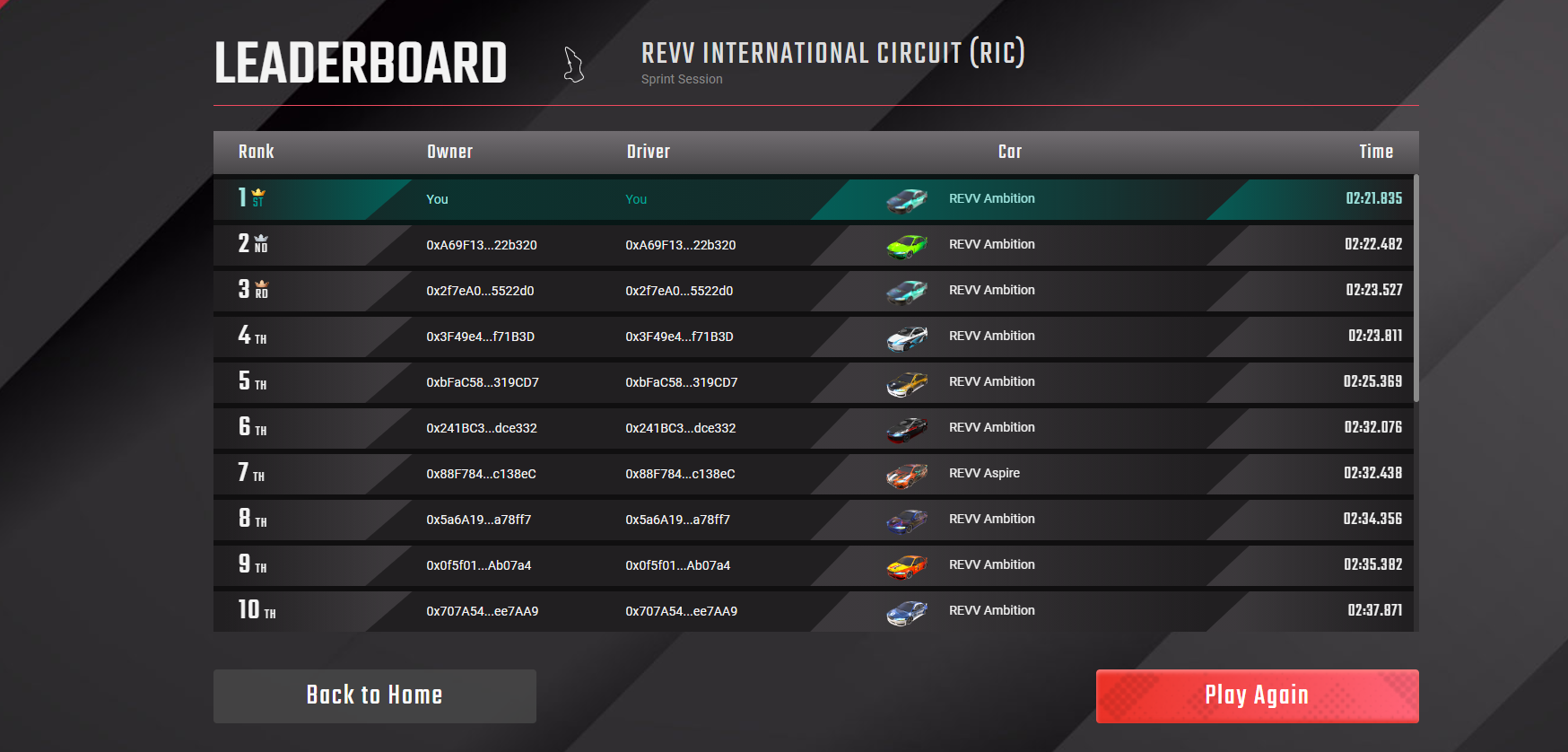The width and height of the screenshot is (1568, 752).
Task: Click the lap time 02:35.382
Action: (1372, 564)
